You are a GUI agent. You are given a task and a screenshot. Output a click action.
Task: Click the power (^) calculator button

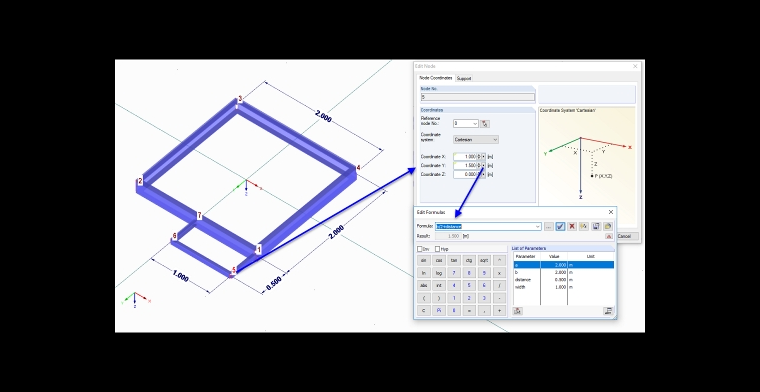[499, 261]
